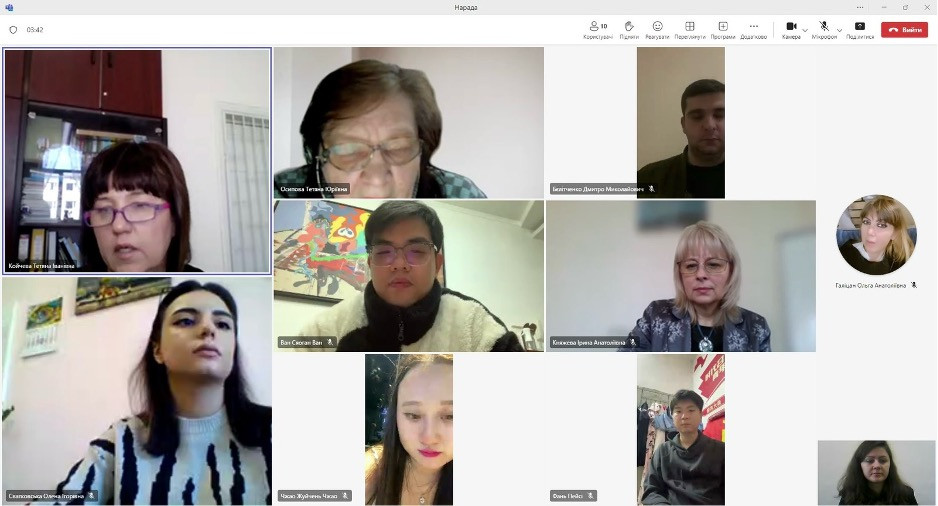Open title bar three-dots settings menu
Screen dimensions: 938x506
[860, 7]
